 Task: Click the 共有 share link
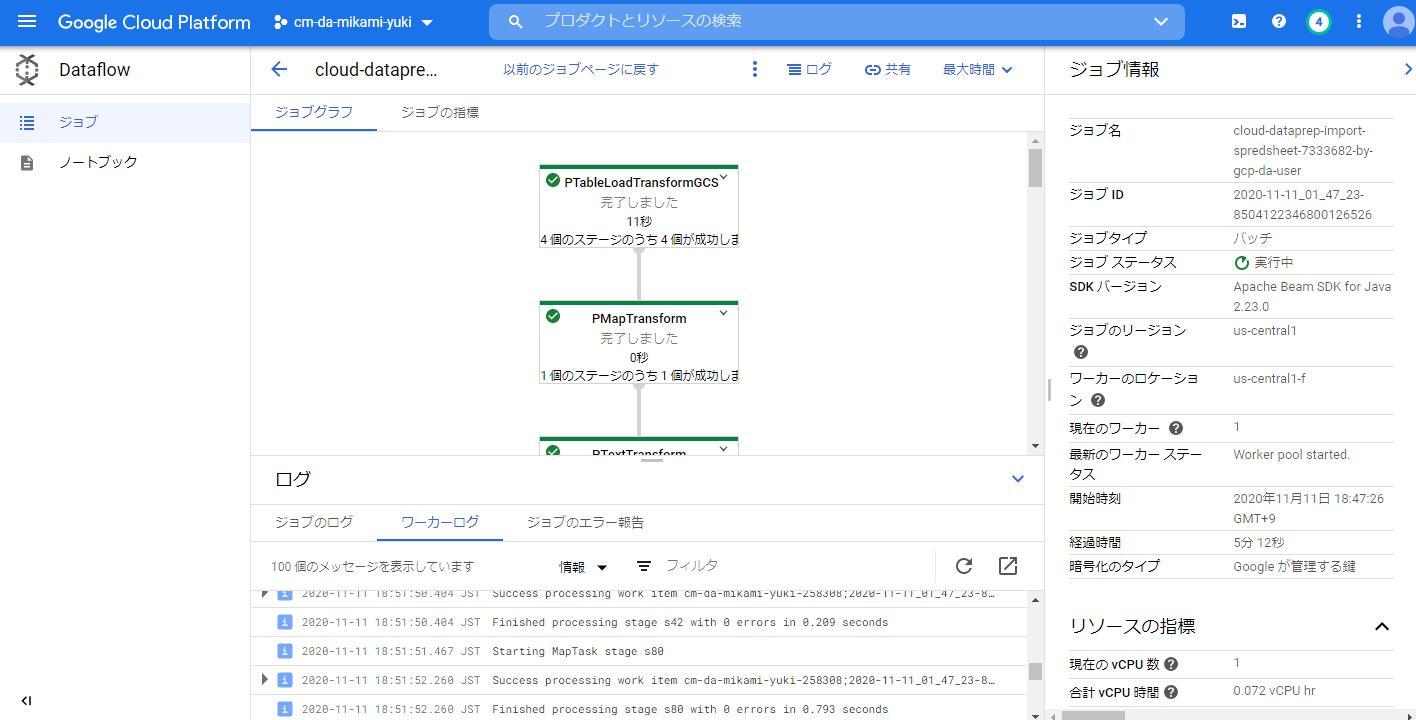point(888,69)
